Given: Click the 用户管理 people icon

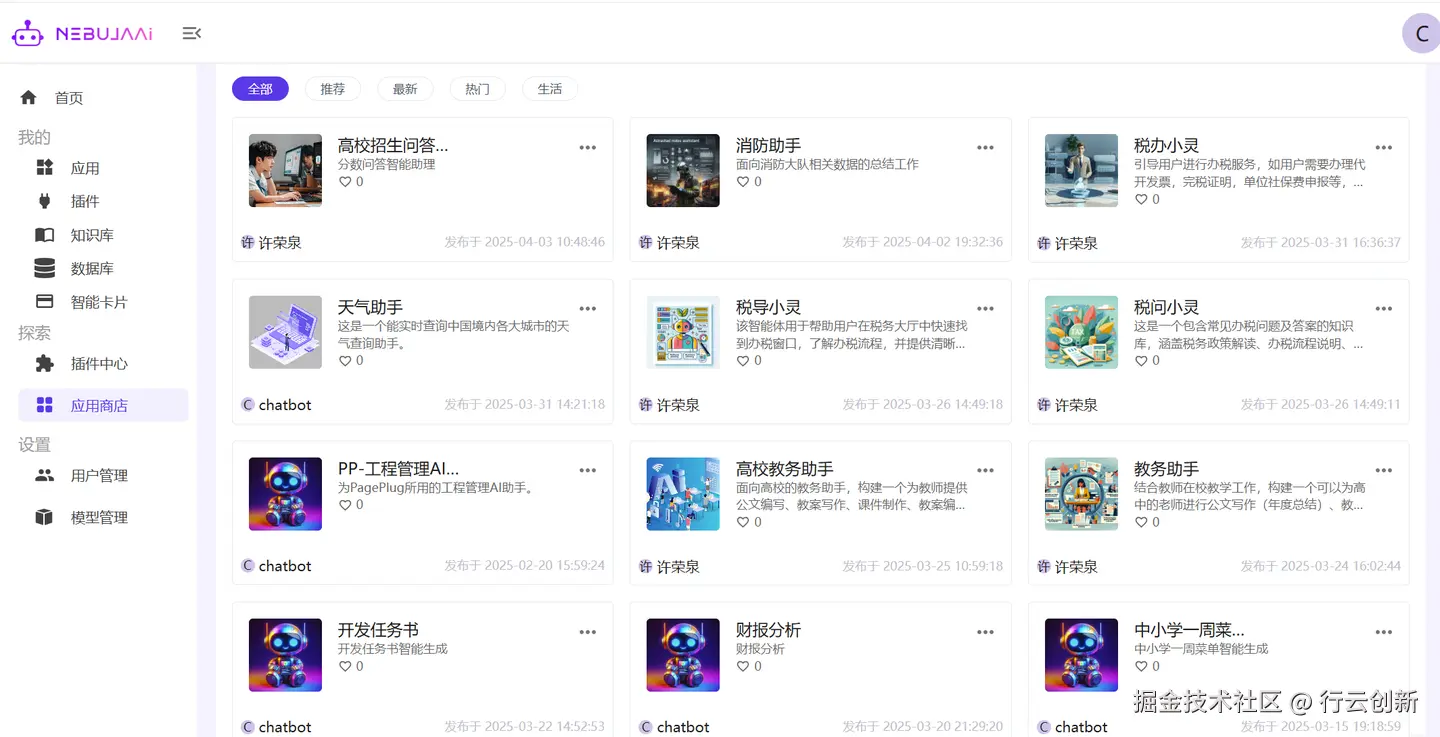Looking at the screenshot, I should click(44, 475).
